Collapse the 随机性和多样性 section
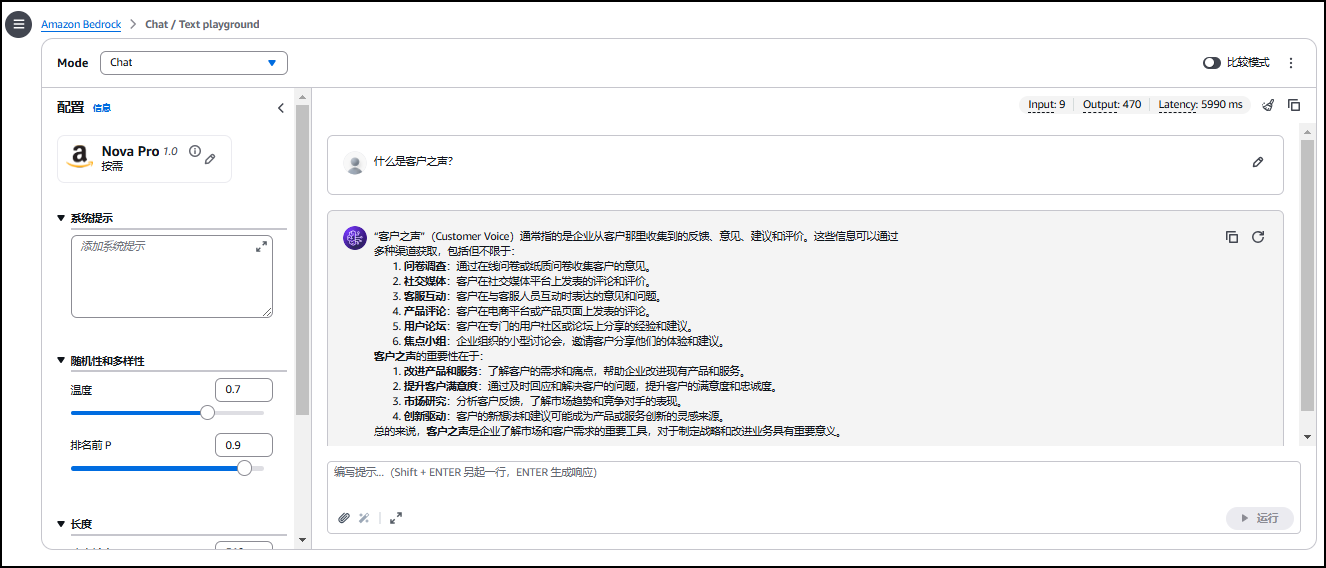 [x=61, y=361]
